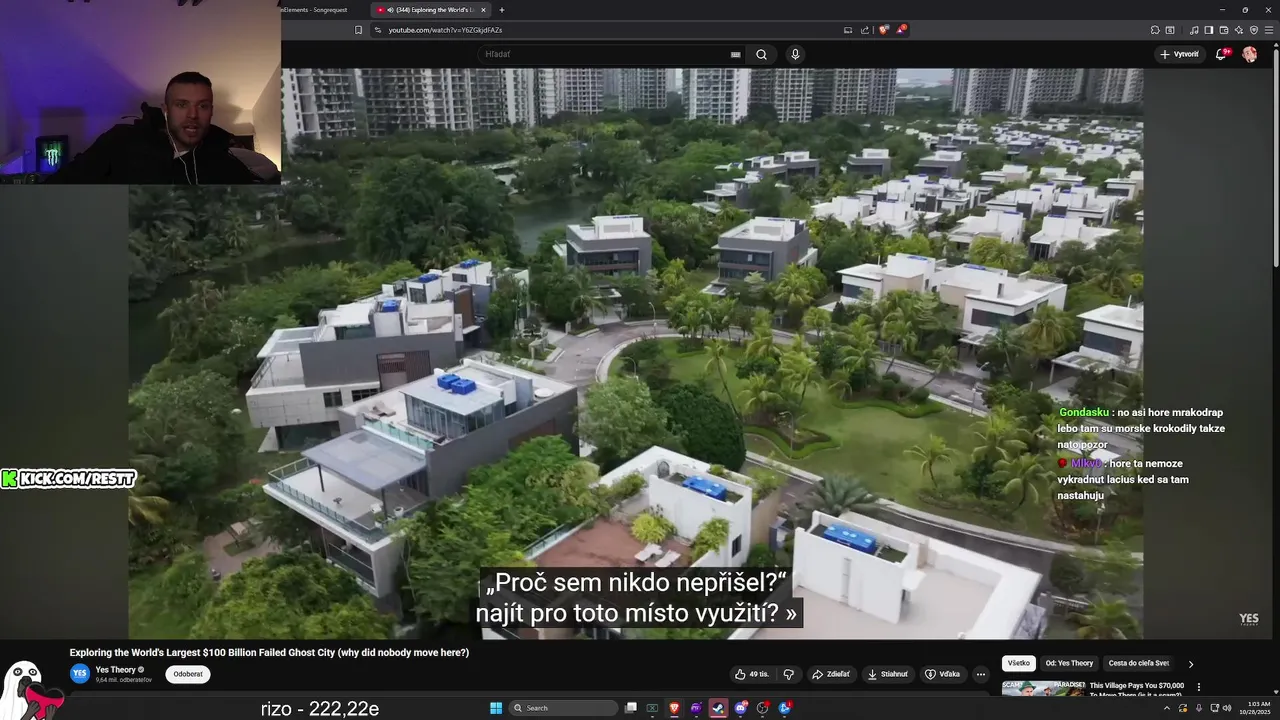1280x720 pixels.
Task: Open the Steam taskbar icon
Action: pyautogui.click(x=718, y=708)
